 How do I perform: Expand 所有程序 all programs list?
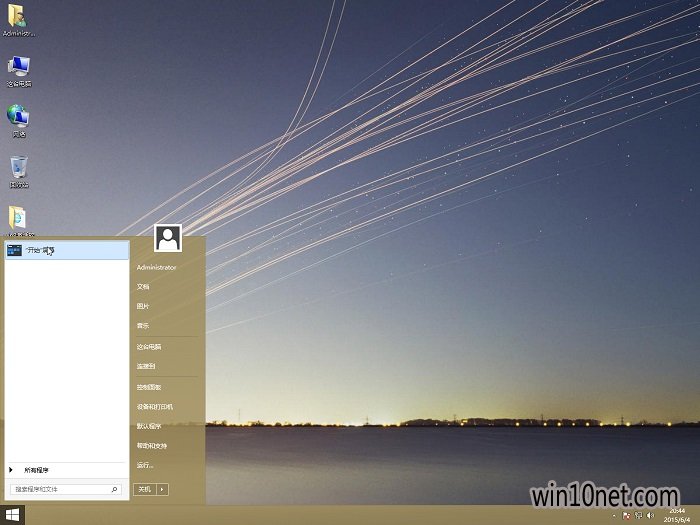click(x=36, y=469)
